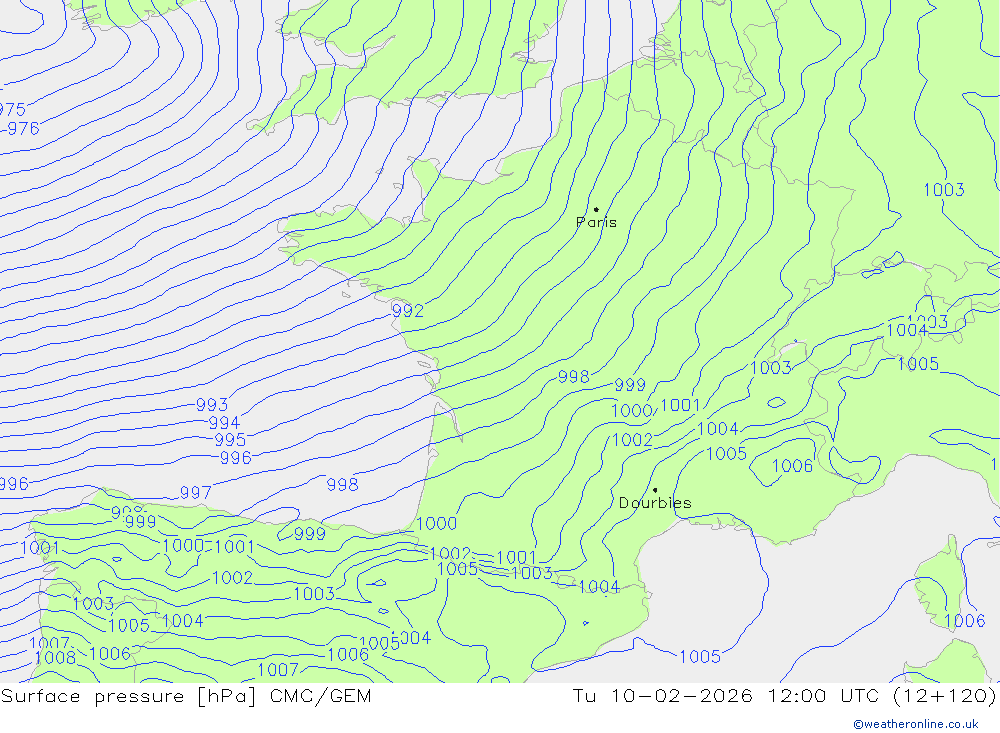The width and height of the screenshot is (1000, 733).
Task: Click the 997 isobar pressure label
Action: (195, 492)
